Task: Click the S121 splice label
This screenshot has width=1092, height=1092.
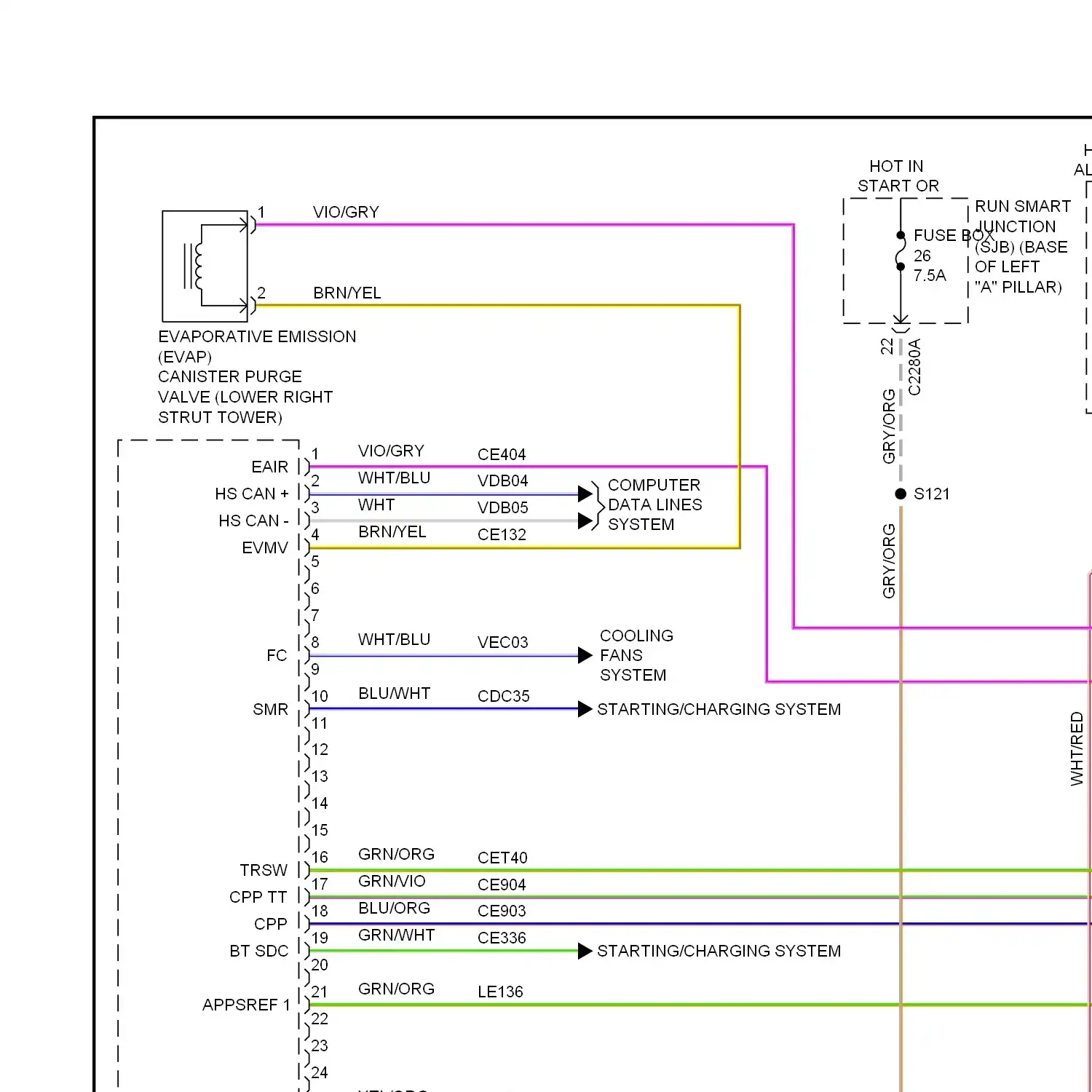Action: pos(932,494)
